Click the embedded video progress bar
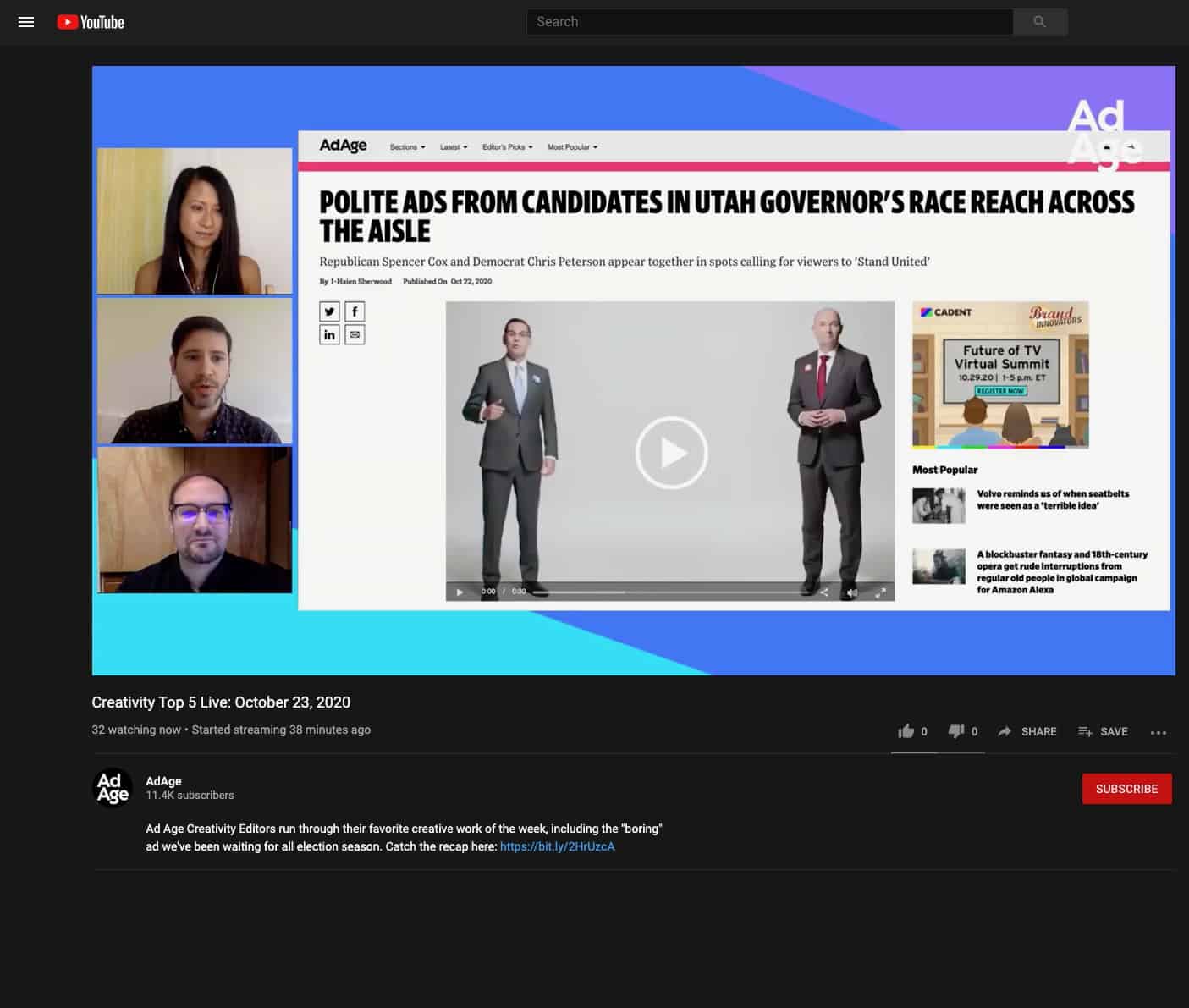Screen dimensions: 1189x1008 tap(669, 592)
